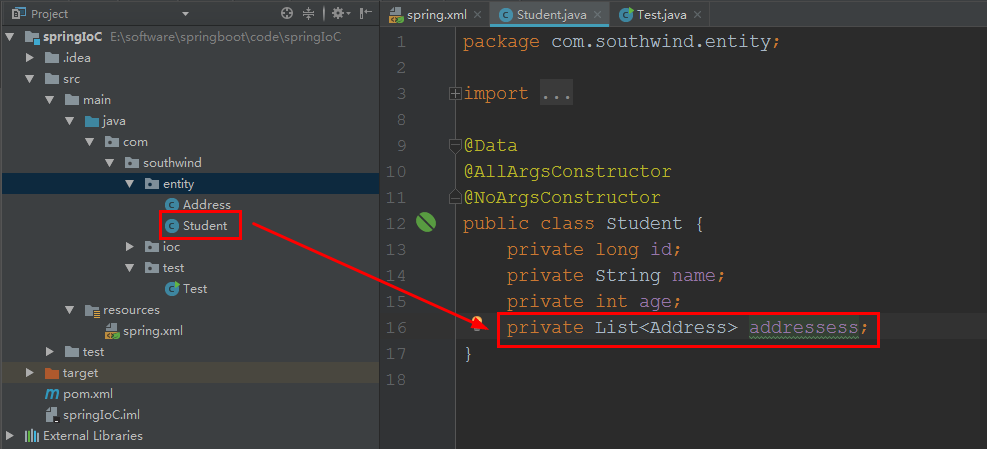Collapse the resources folder
Image resolution: width=987 pixels, height=449 pixels.
pos(69,310)
